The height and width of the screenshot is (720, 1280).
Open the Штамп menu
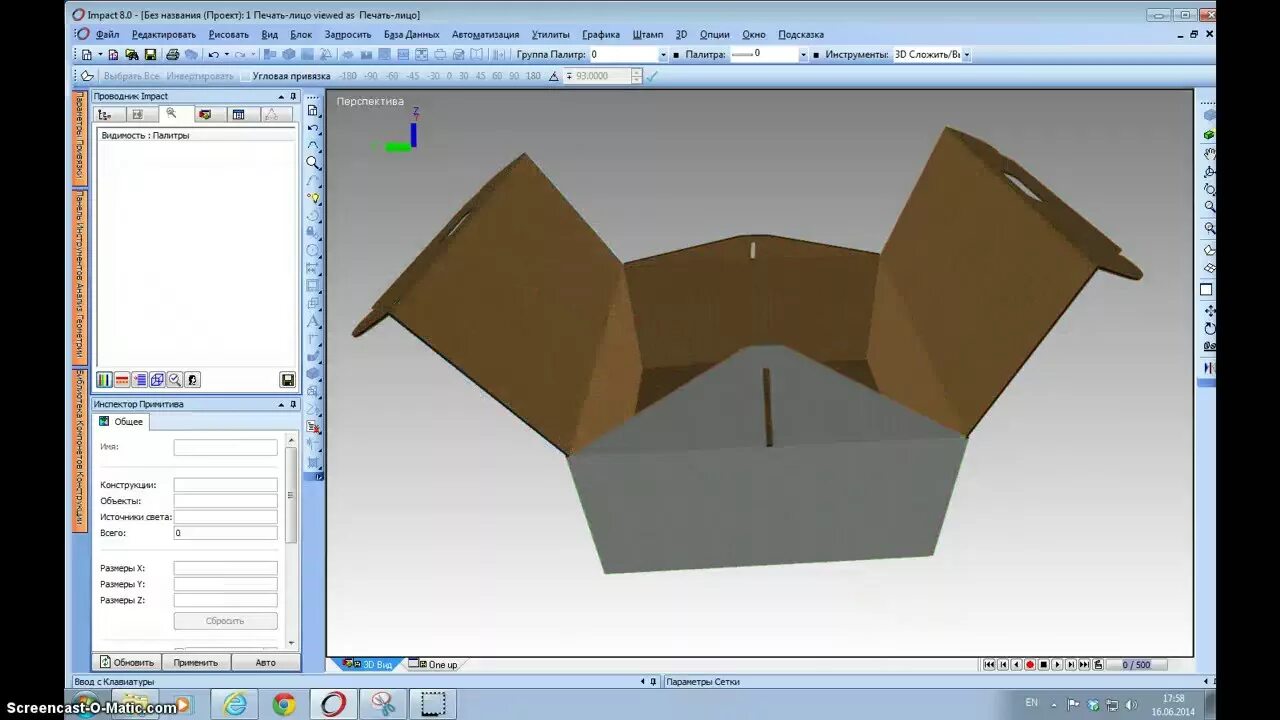click(x=648, y=34)
